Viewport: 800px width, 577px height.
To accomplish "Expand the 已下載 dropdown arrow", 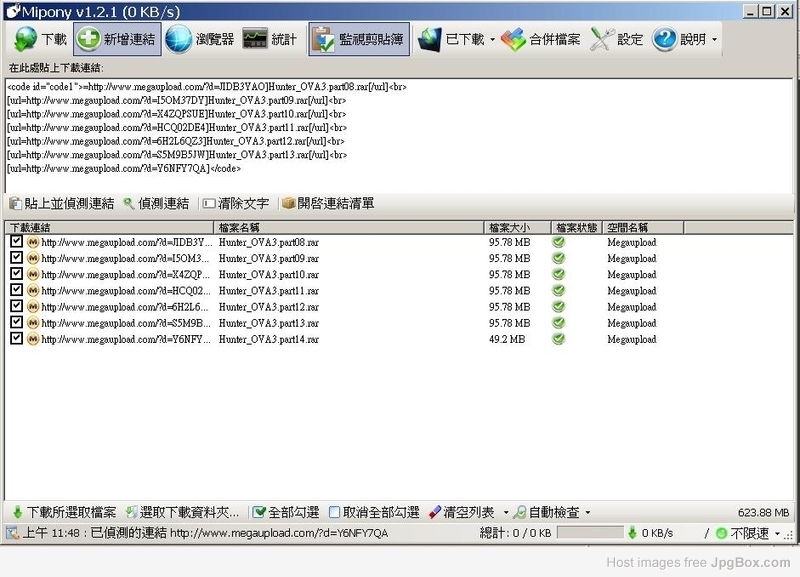I will 492,40.
